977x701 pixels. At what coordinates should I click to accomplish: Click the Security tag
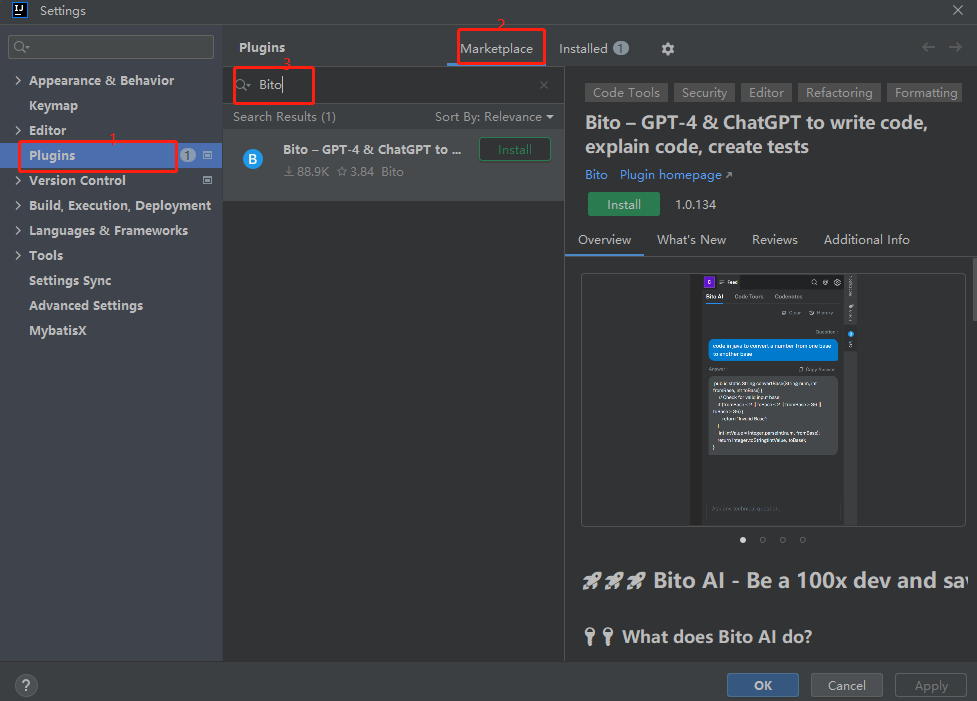click(x=704, y=93)
